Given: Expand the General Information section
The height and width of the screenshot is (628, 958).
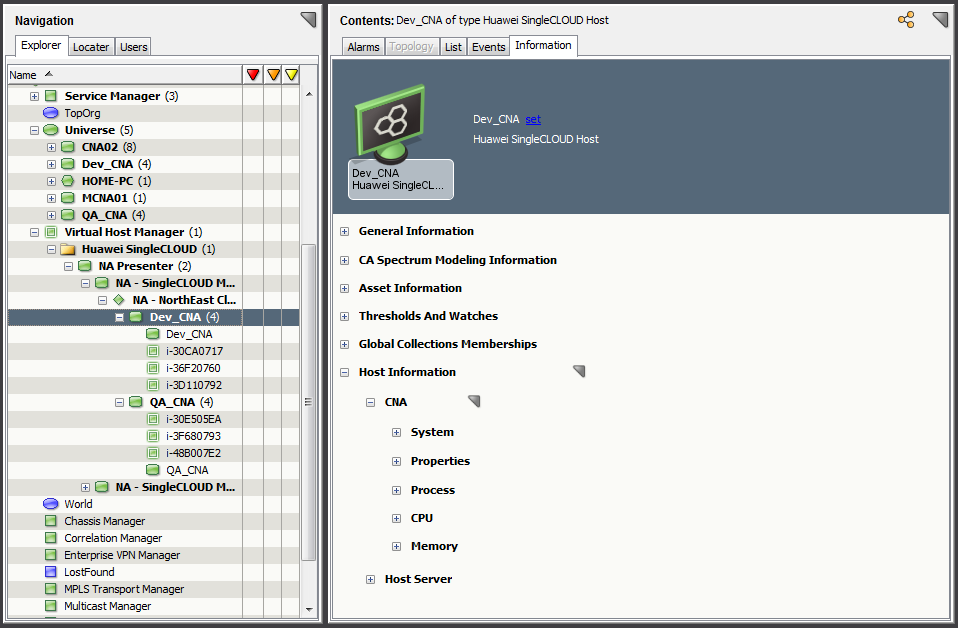Looking at the screenshot, I should 345,232.
